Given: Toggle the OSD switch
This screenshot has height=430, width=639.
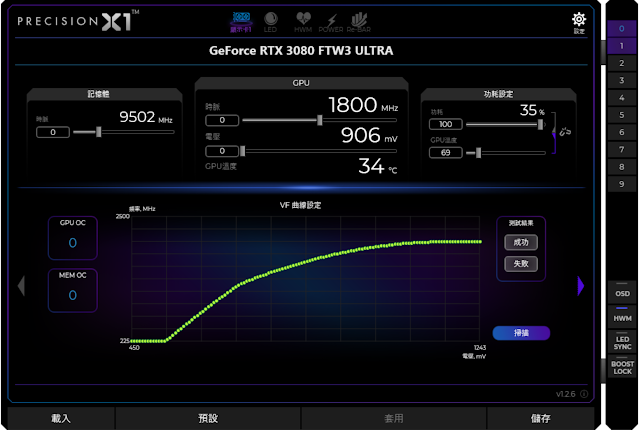Looking at the screenshot, I should coord(622,291).
